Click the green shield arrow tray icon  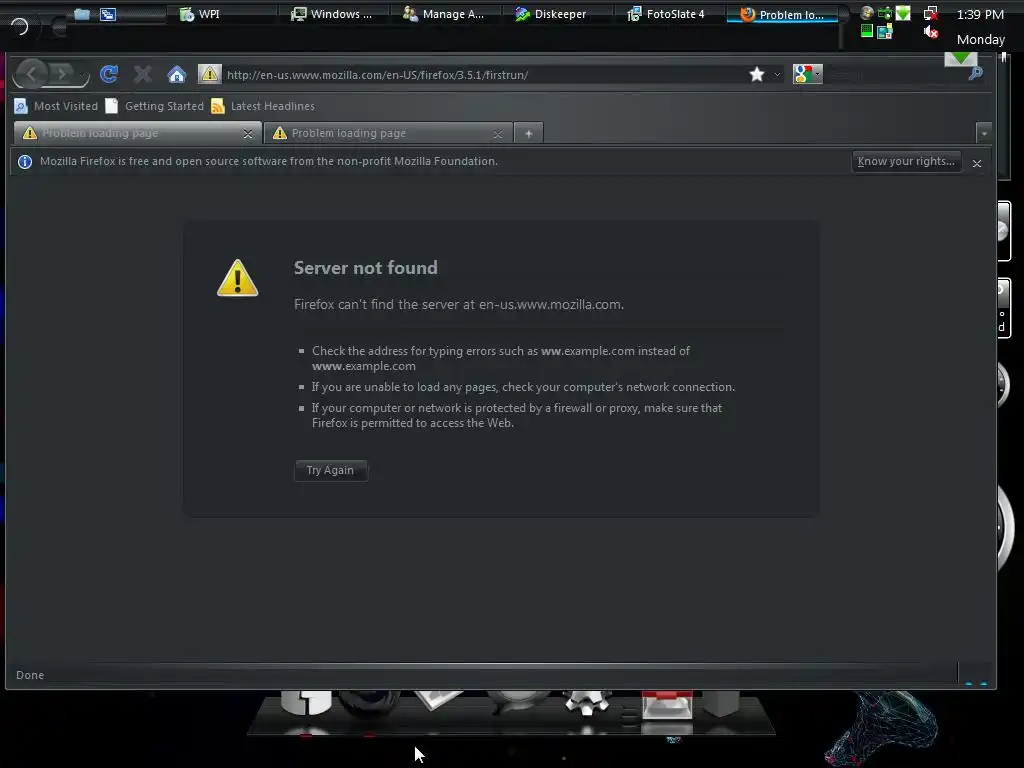point(903,13)
